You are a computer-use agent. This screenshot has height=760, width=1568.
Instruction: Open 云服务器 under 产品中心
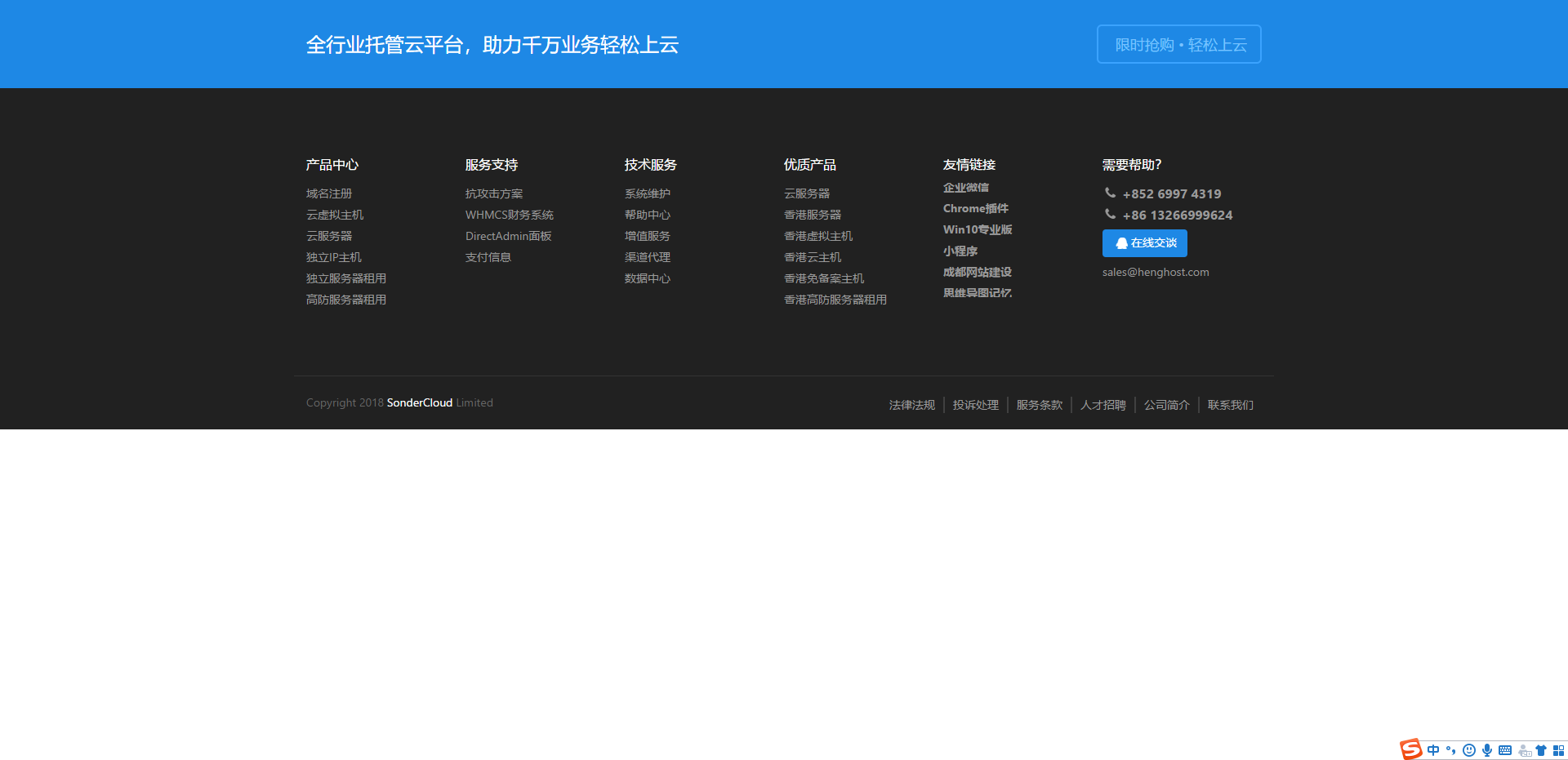tap(329, 236)
